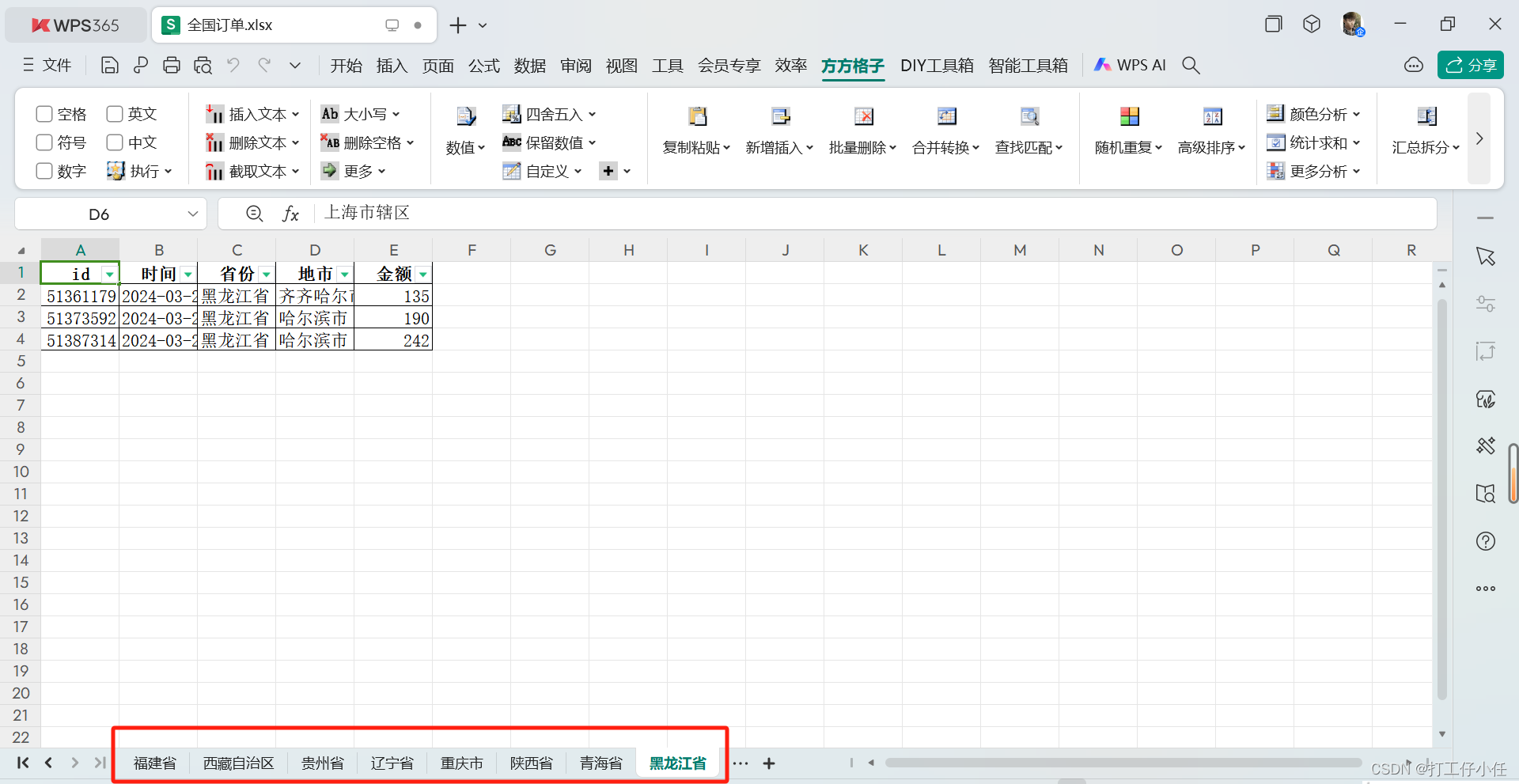The width and height of the screenshot is (1519, 784).
Task: Click the three dots more icon in sidebar
Action: point(1486,589)
